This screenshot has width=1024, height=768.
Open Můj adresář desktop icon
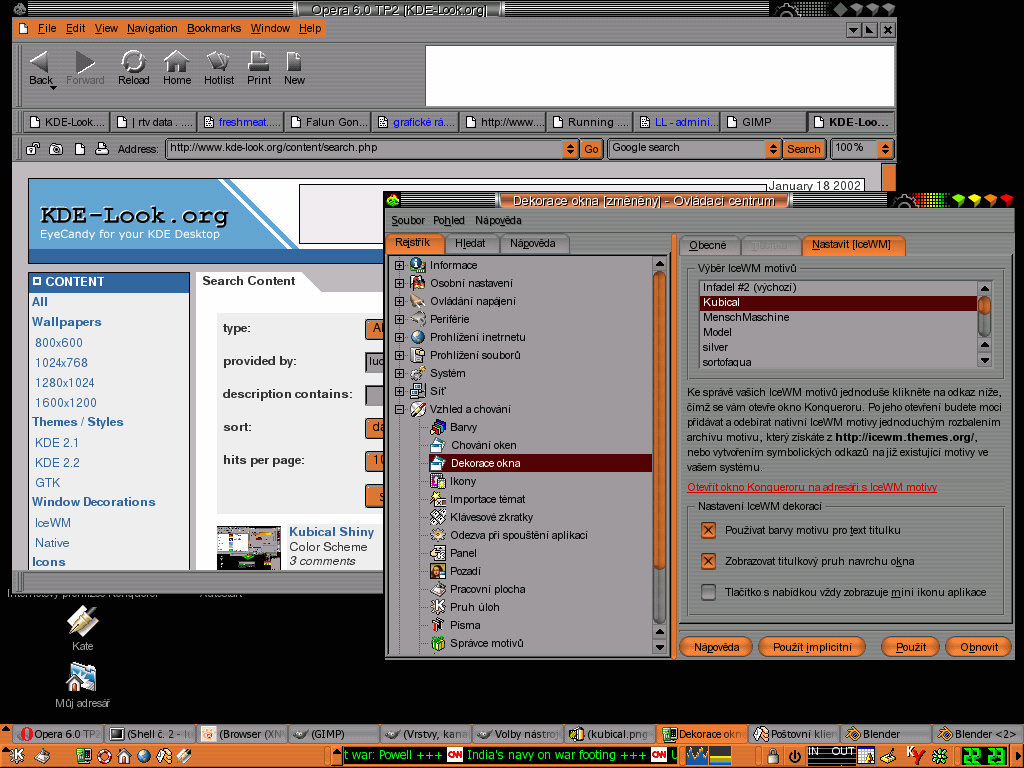pyautogui.click(x=82, y=684)
